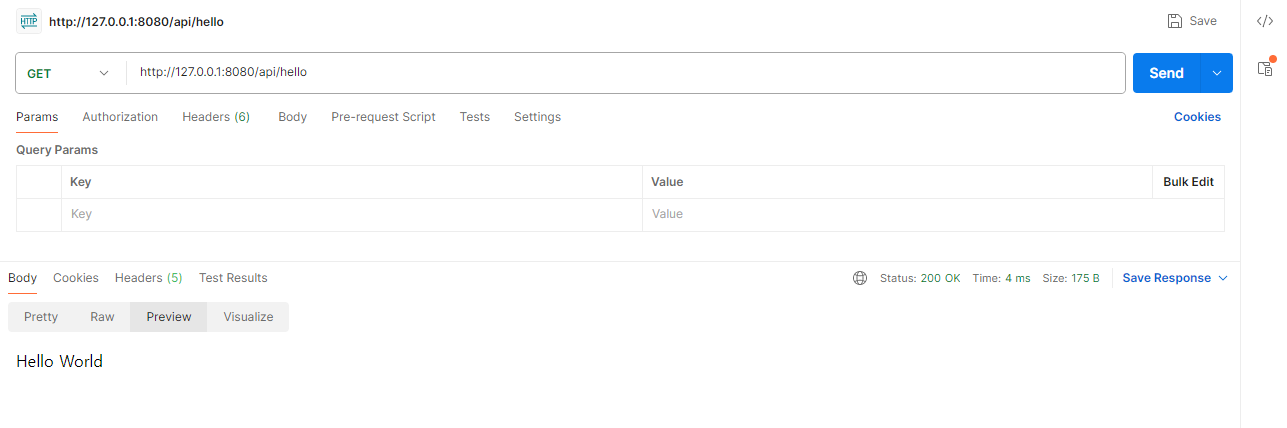
Task: Open the Pre-request Script tab
Action: click(383, 117)
